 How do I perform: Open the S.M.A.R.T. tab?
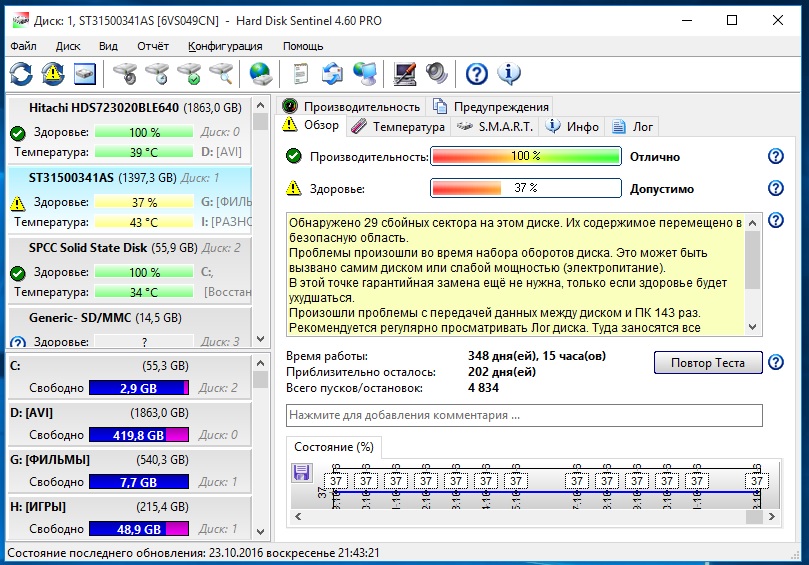495,126
